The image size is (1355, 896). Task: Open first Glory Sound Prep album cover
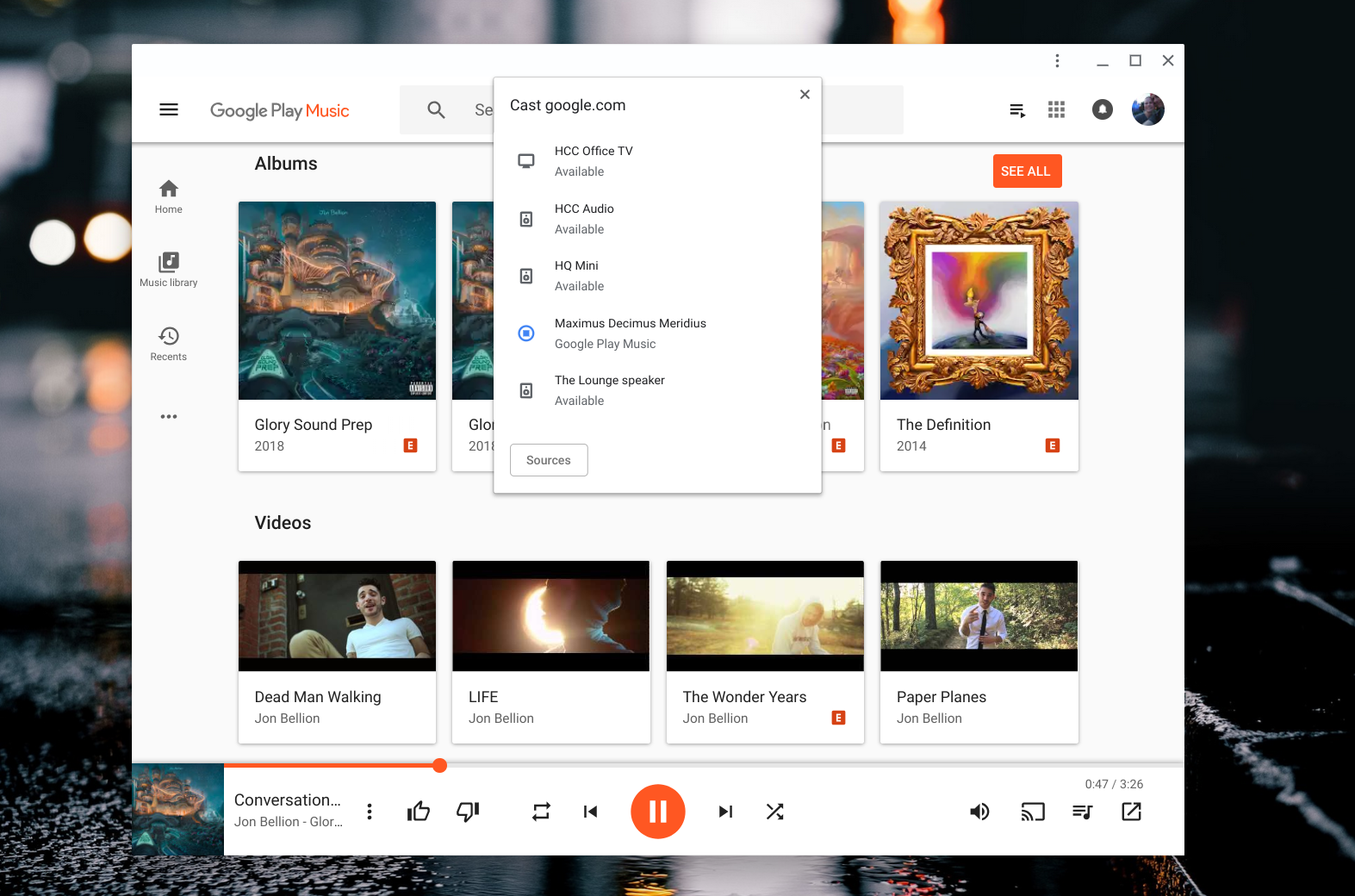pyautogui.click(x=337, y=301)
